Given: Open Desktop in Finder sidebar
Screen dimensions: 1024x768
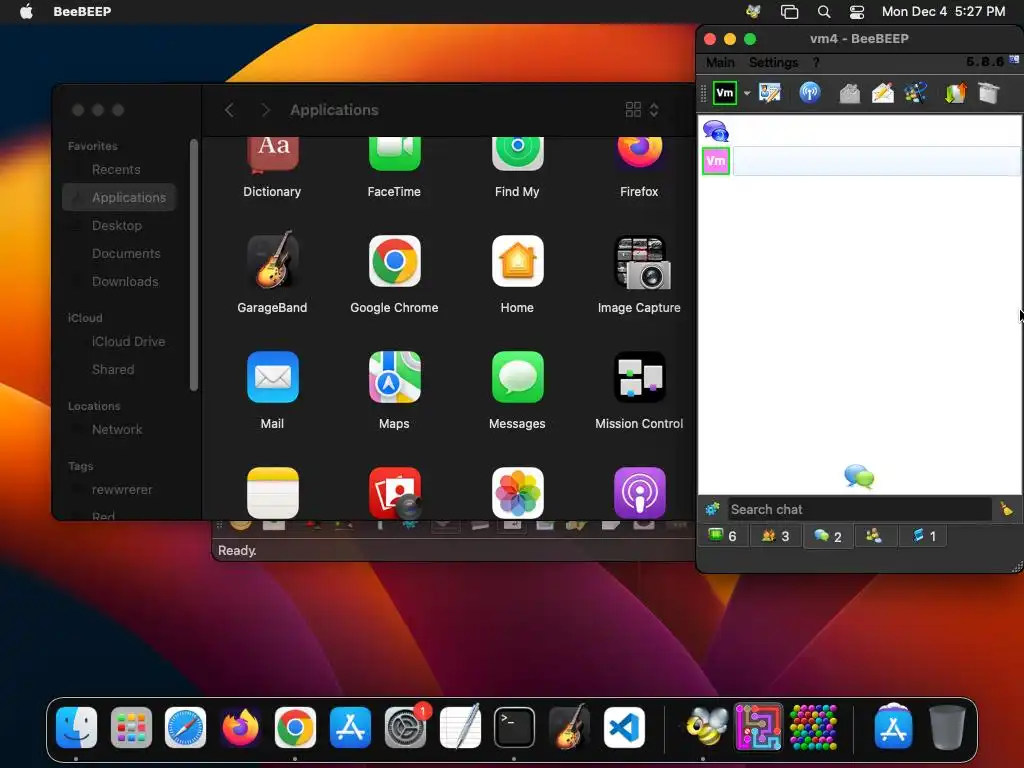Looking at the screenshot, I should tap(116, 225).
